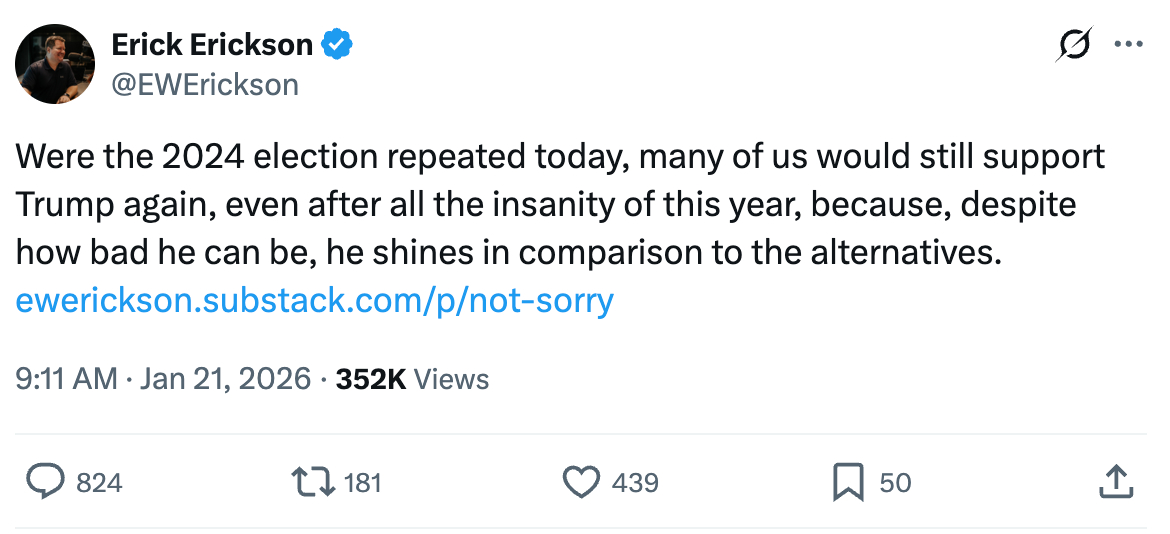Click the Erick Erickson display name

pyautogui.click(x=212, y=45)
